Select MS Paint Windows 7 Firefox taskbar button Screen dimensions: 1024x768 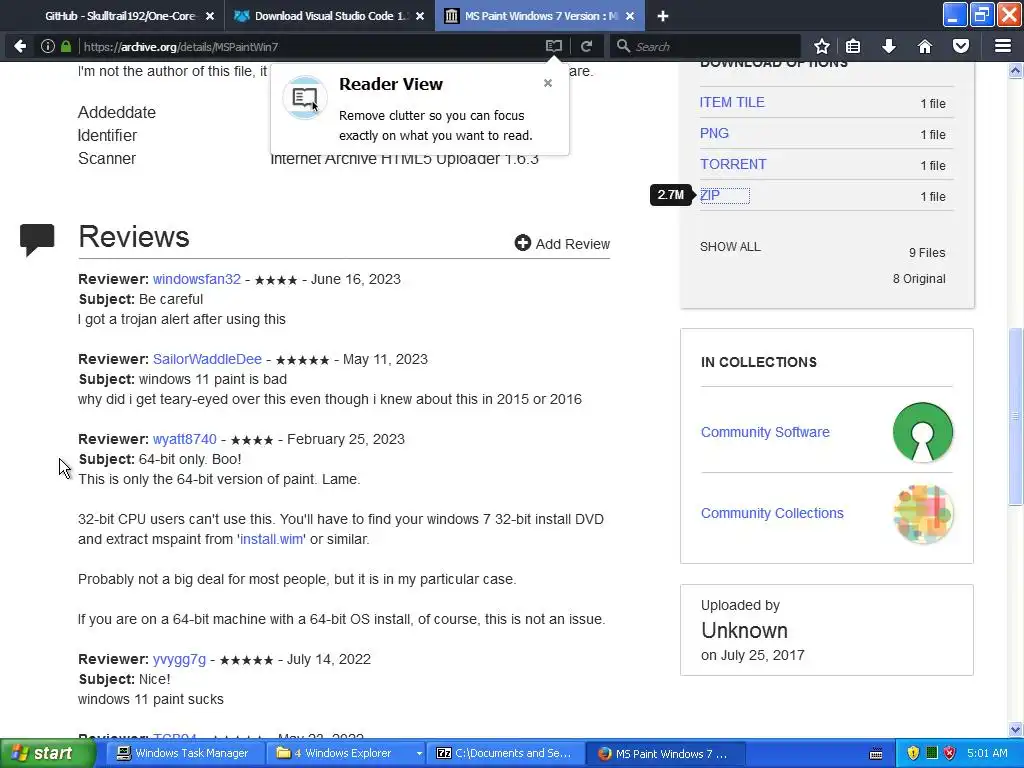(x=663, y=754)
